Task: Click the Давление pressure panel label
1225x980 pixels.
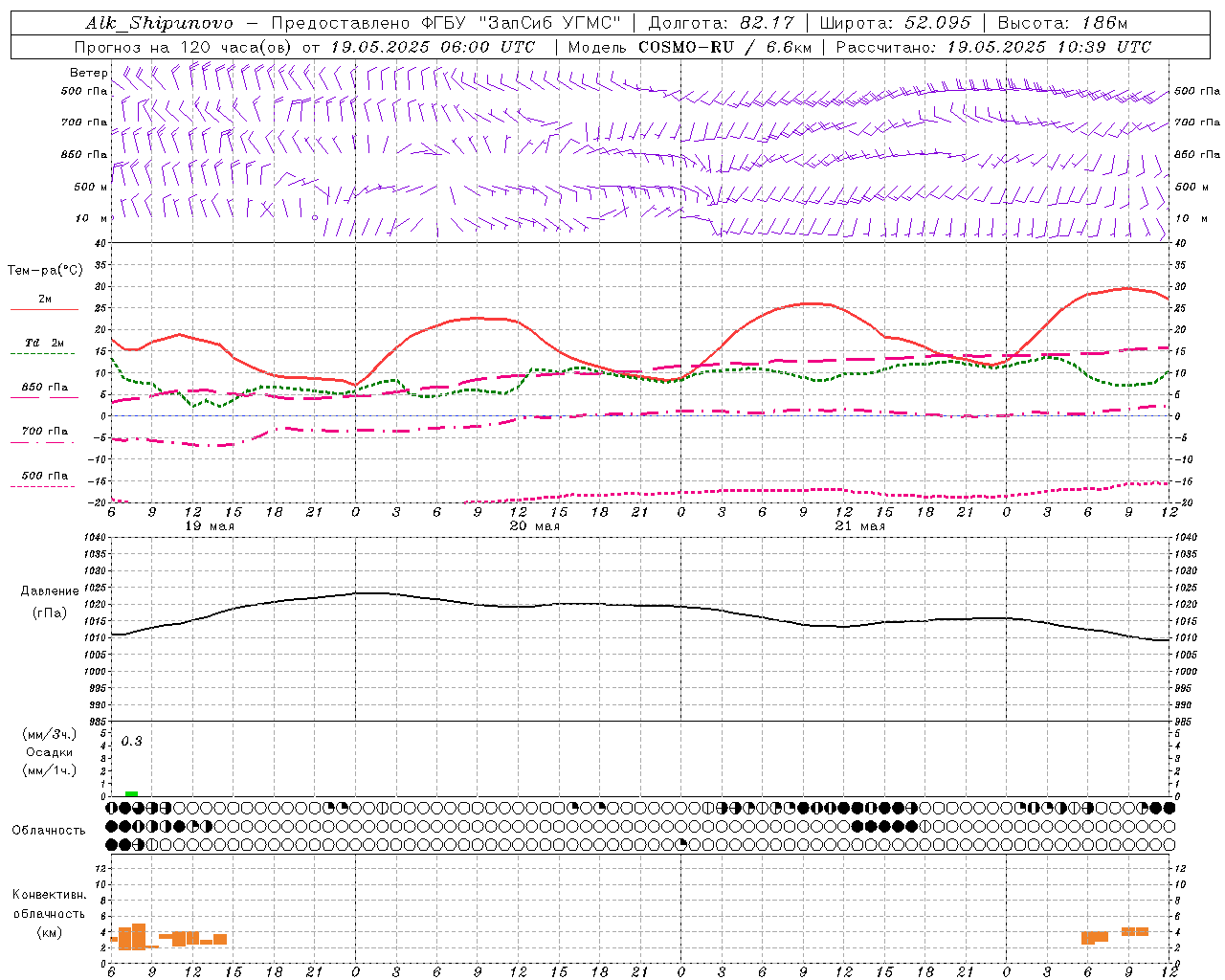Action: coord(50,591)
